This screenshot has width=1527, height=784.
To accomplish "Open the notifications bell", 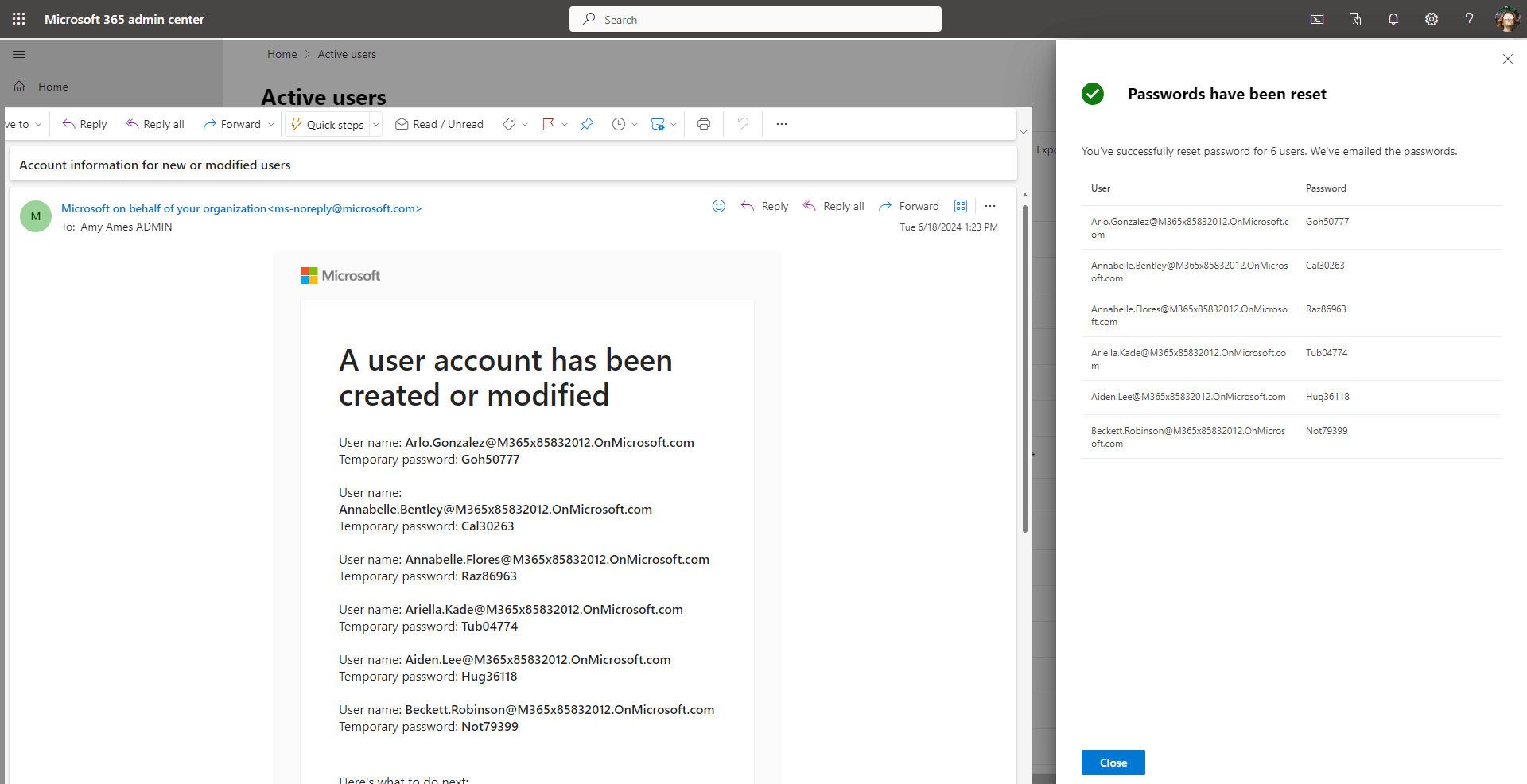I will (x=1393, y=18).
